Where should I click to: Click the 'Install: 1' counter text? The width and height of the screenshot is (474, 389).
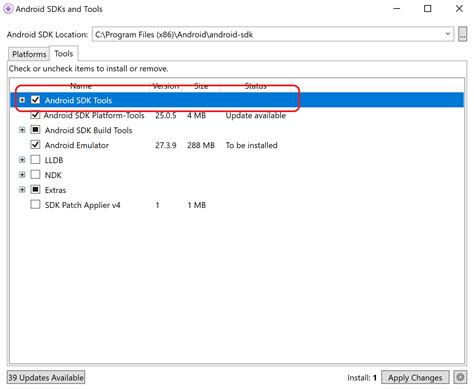[362, 378]
